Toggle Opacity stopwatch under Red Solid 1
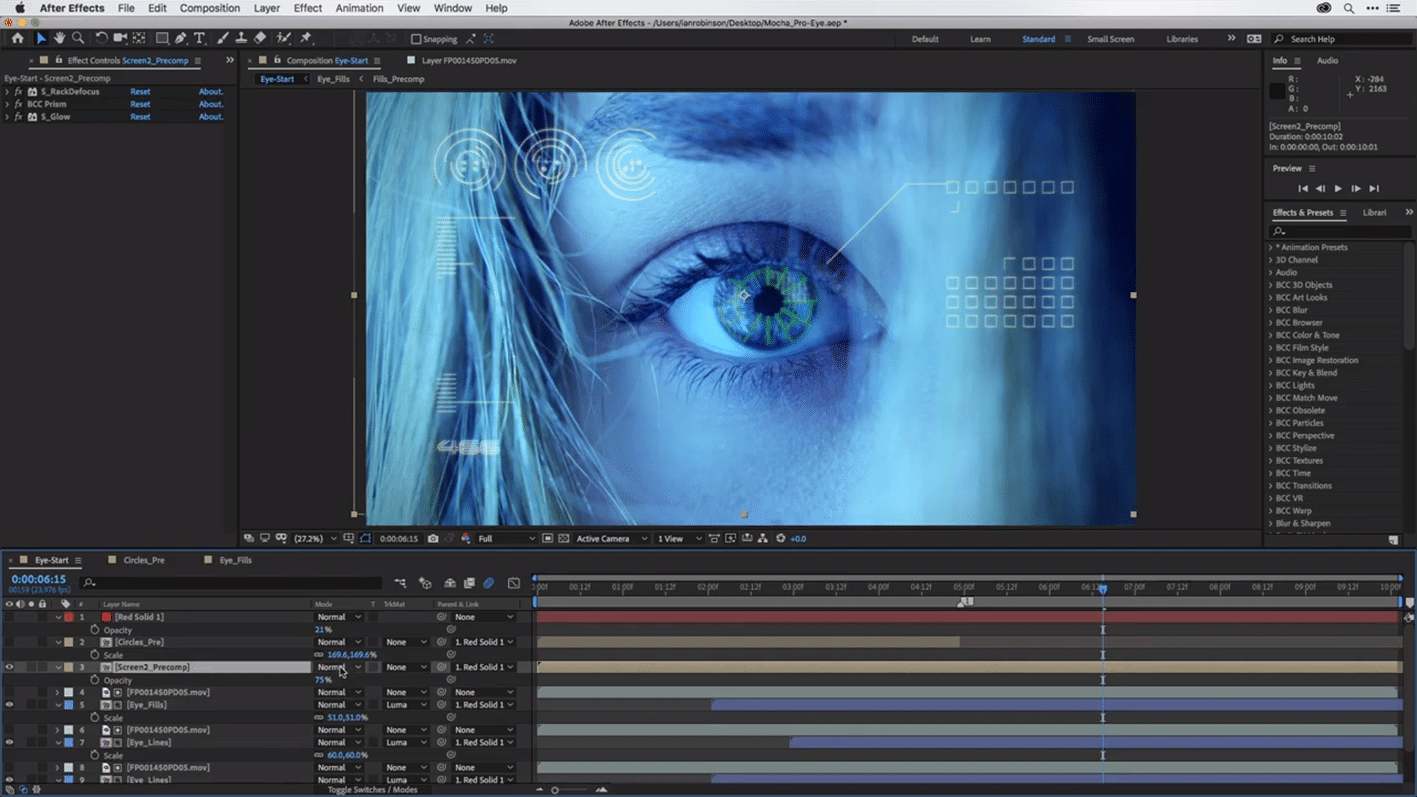1417x797 pixels. pos(95,630)
